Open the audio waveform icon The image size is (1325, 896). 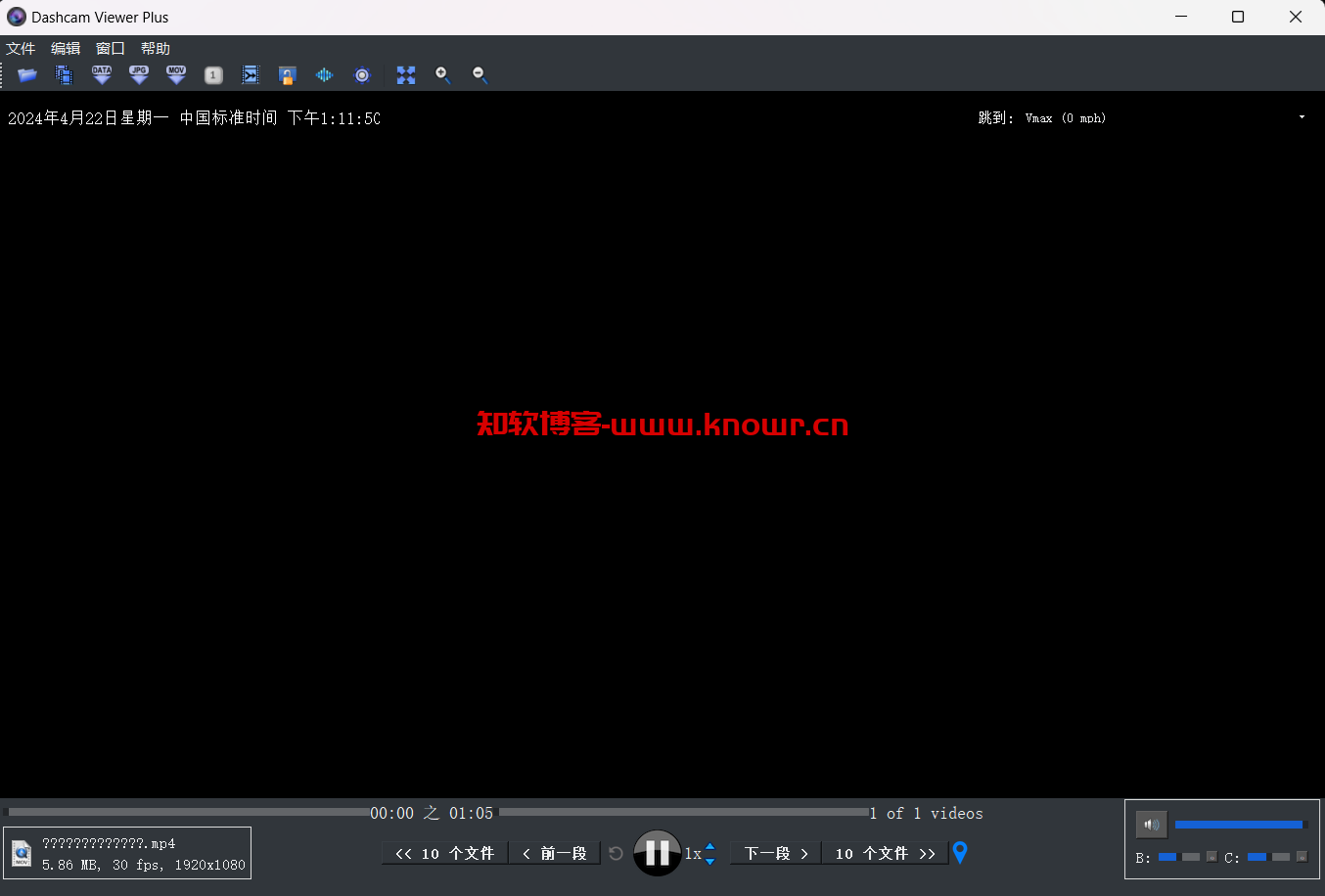tap(324, 75)
